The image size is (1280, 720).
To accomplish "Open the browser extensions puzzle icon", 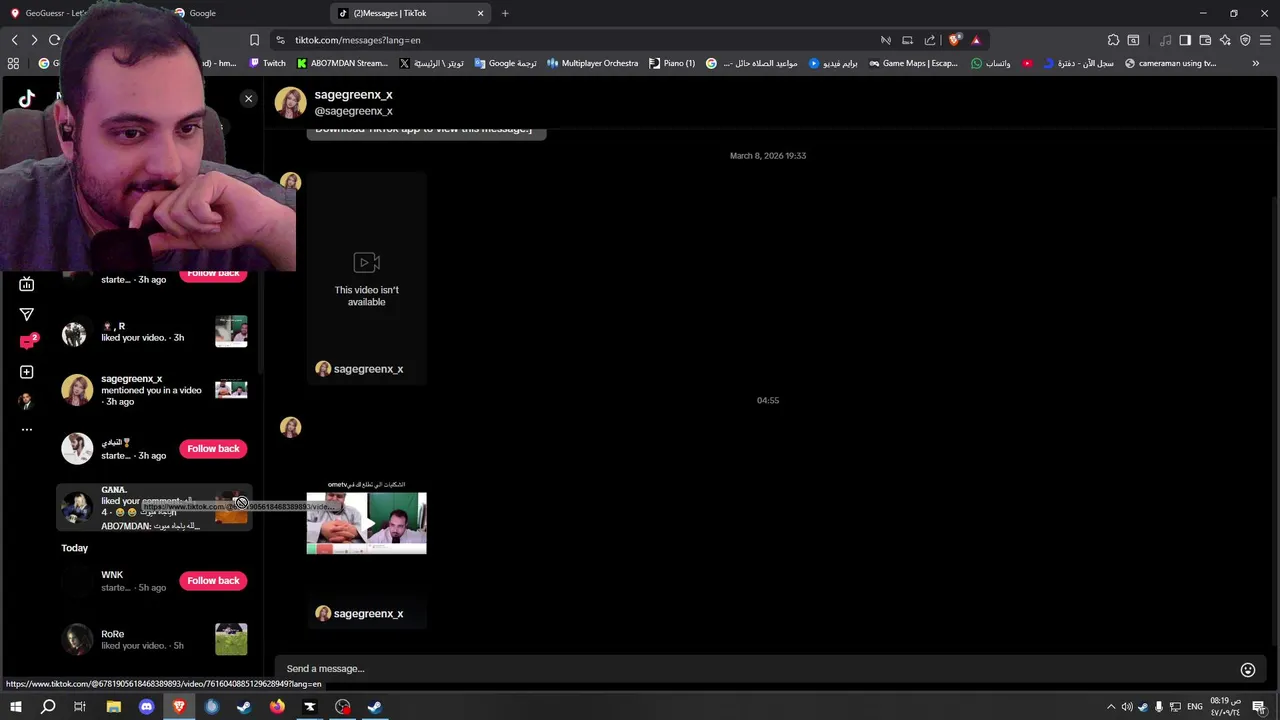I will pos(1113,40).
